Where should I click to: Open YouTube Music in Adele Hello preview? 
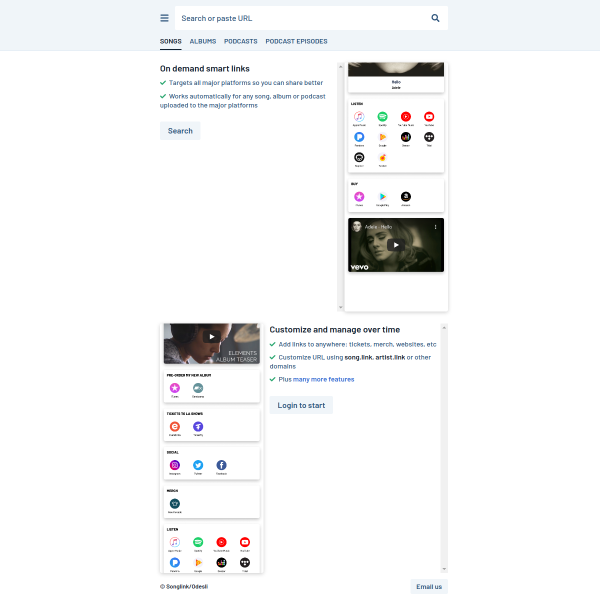tap(406, 116)
